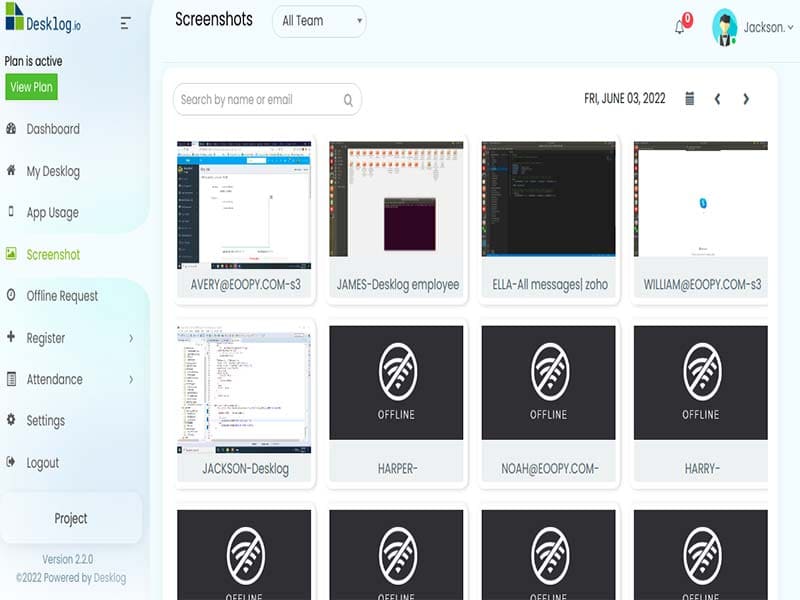Viewport: 800px width, 600px height.
Task: Click the Screenshots page heading
Action: tap(214, 19)
